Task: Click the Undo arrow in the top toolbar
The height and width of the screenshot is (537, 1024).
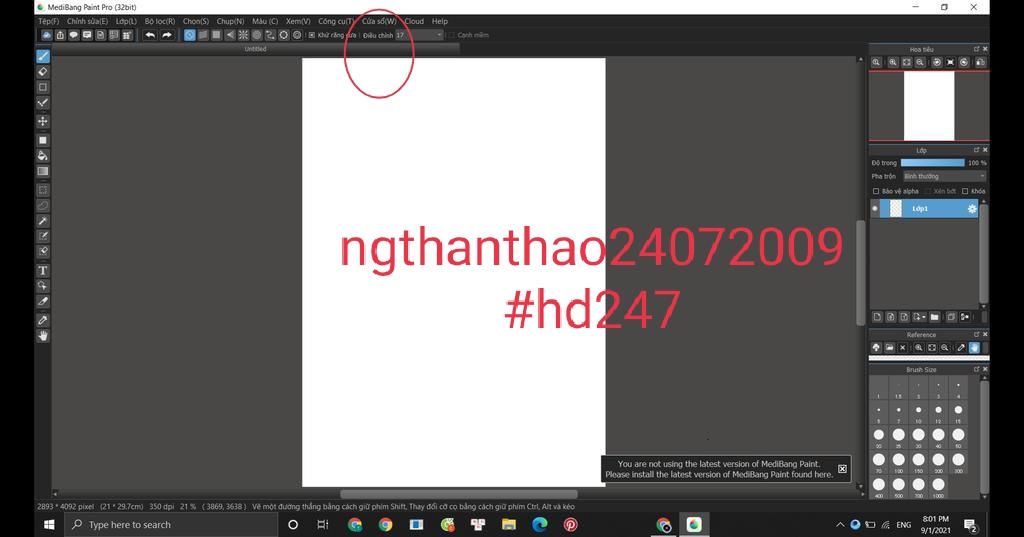Action: [x=150, y=35]
